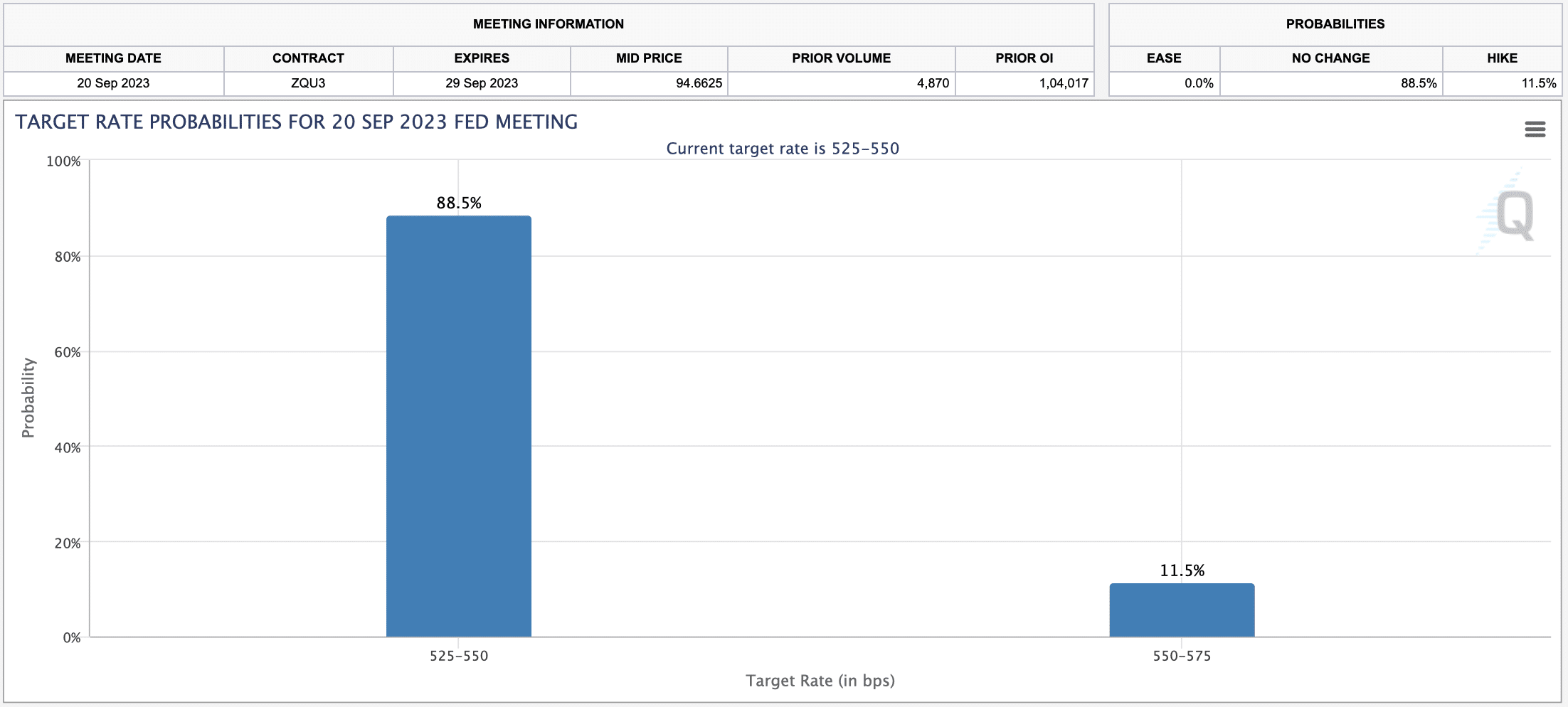Select the 4,870 prior volume cell

pyautogui.click(x=841, y=83)
